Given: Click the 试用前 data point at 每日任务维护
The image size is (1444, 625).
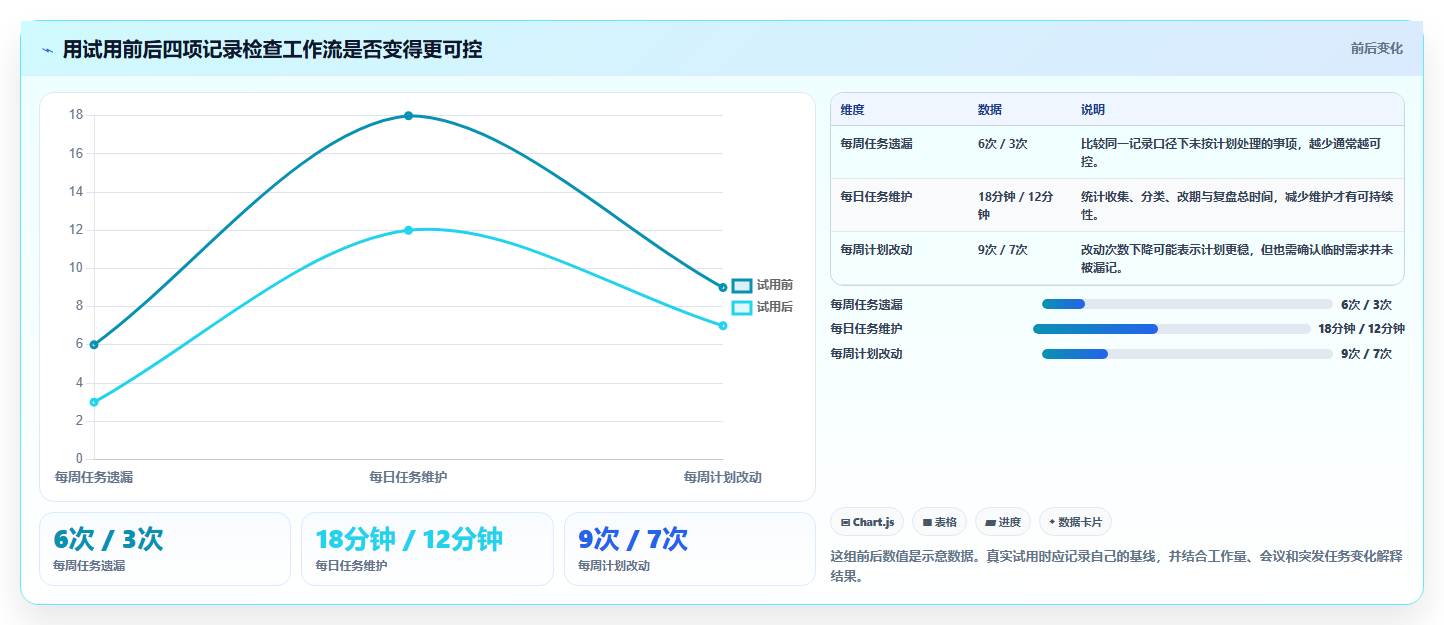Looking at the screenshot, I should pos(408,116).
